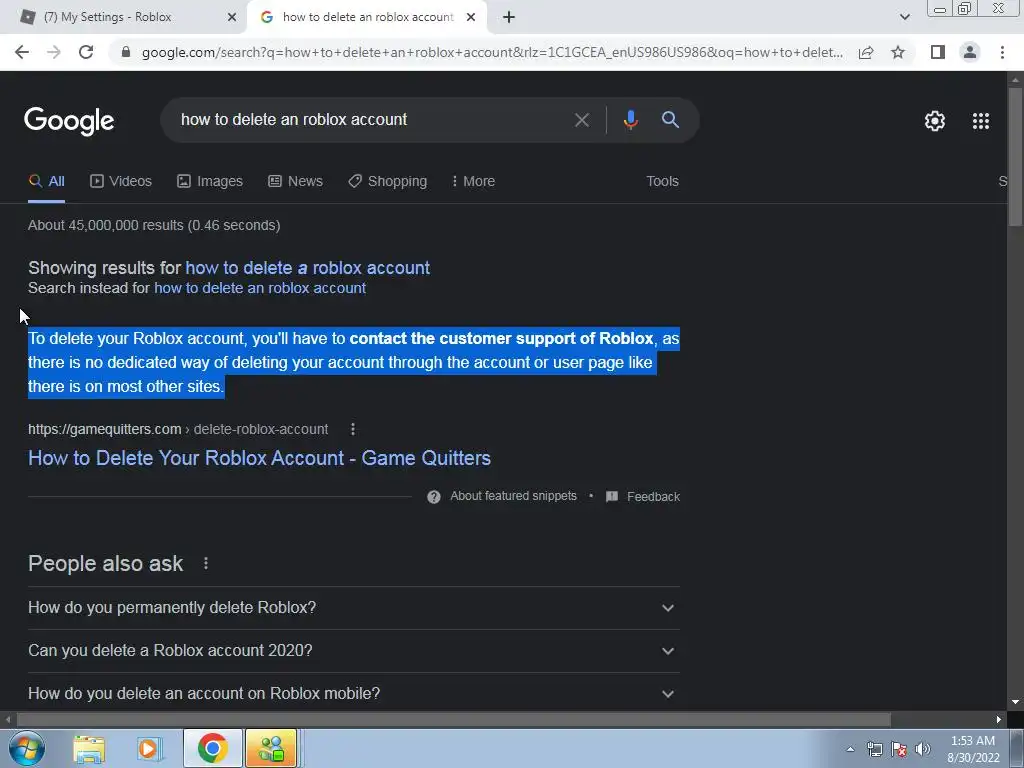1024x768 pixels.
Task: Open the search Tools options
Action: [662, 181]
